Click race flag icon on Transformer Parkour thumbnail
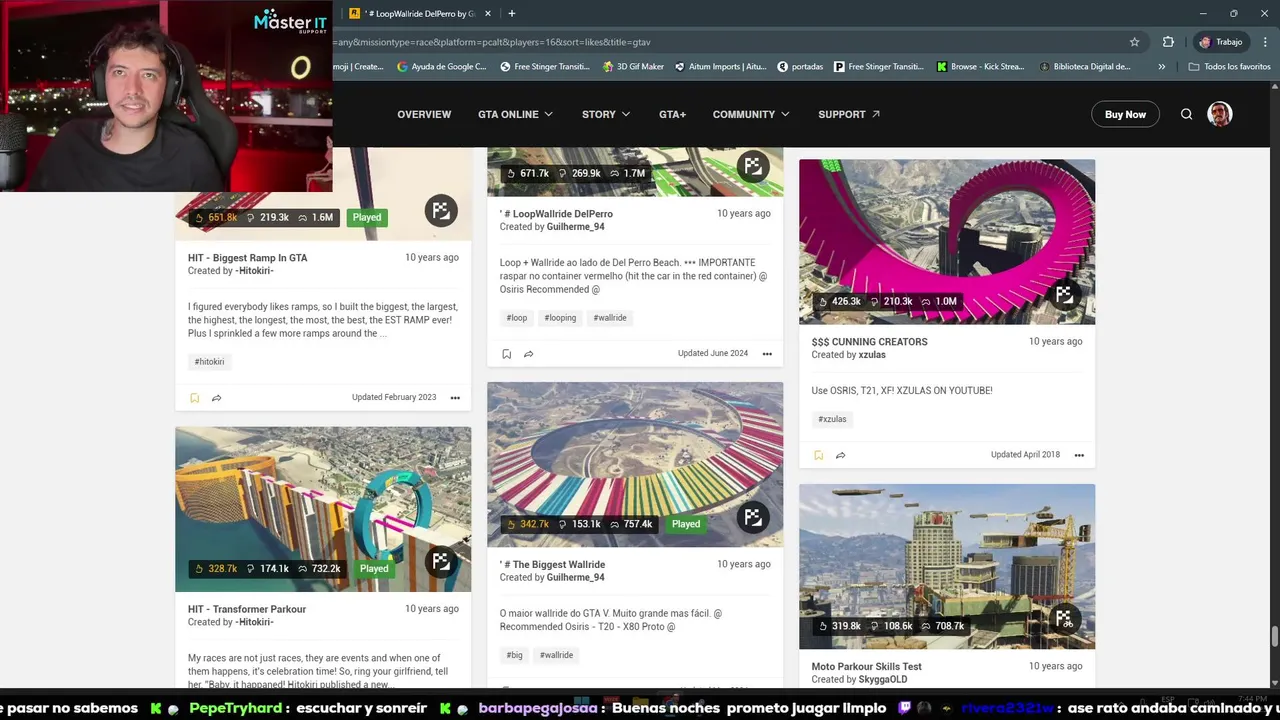Screen dimensions: 1280x720 pos(441,562)
